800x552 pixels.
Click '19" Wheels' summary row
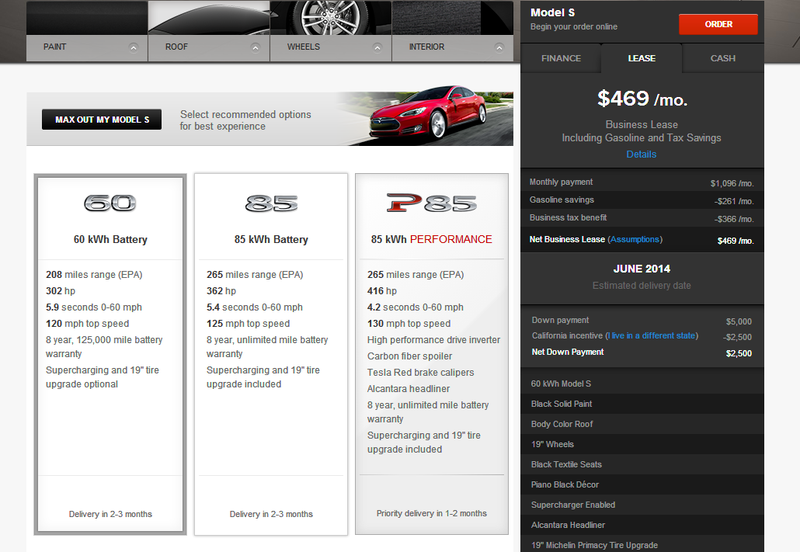tap(642, 444)
